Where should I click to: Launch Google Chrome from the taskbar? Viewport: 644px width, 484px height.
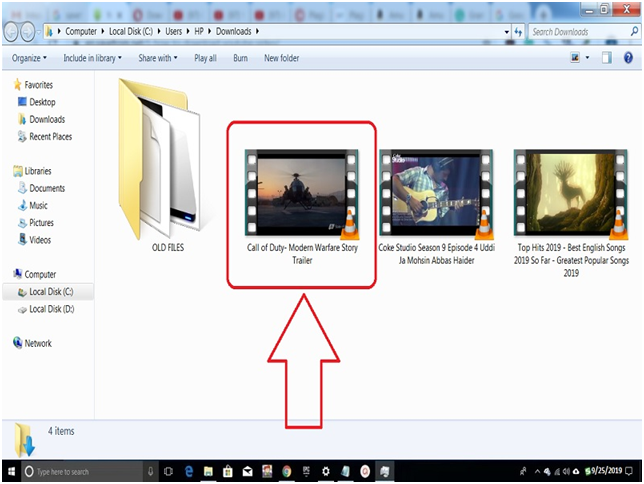pos(287,471)
